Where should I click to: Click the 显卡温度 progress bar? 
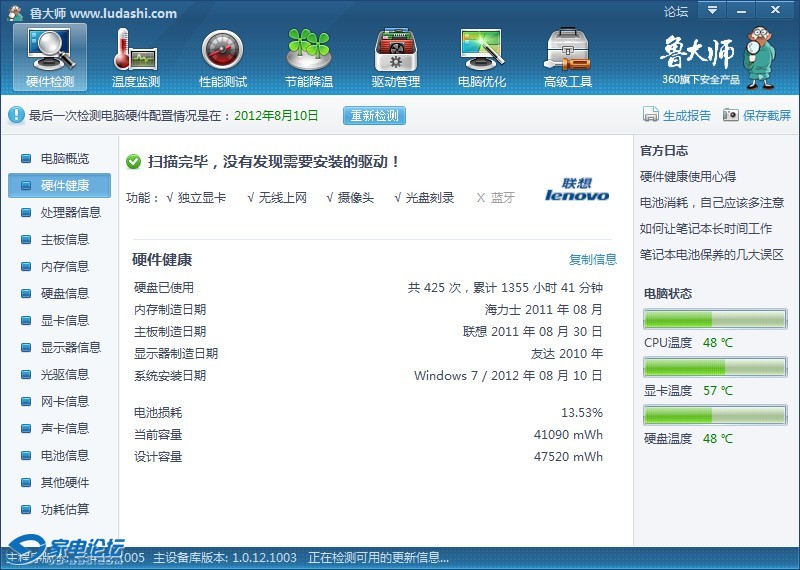(715, 367)
